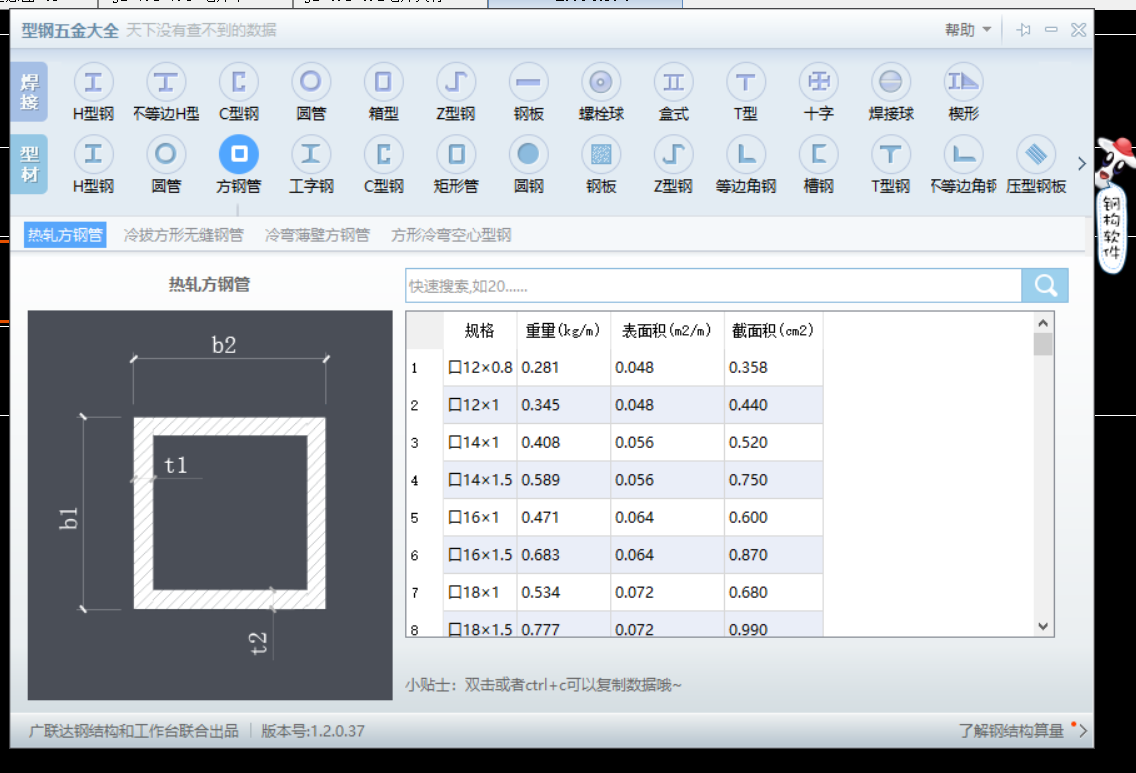The height and width of the screenshot is (773, 1136).
Task: Sort by 表面积(m2/m) column header
Action: click(x=667, y=330)
